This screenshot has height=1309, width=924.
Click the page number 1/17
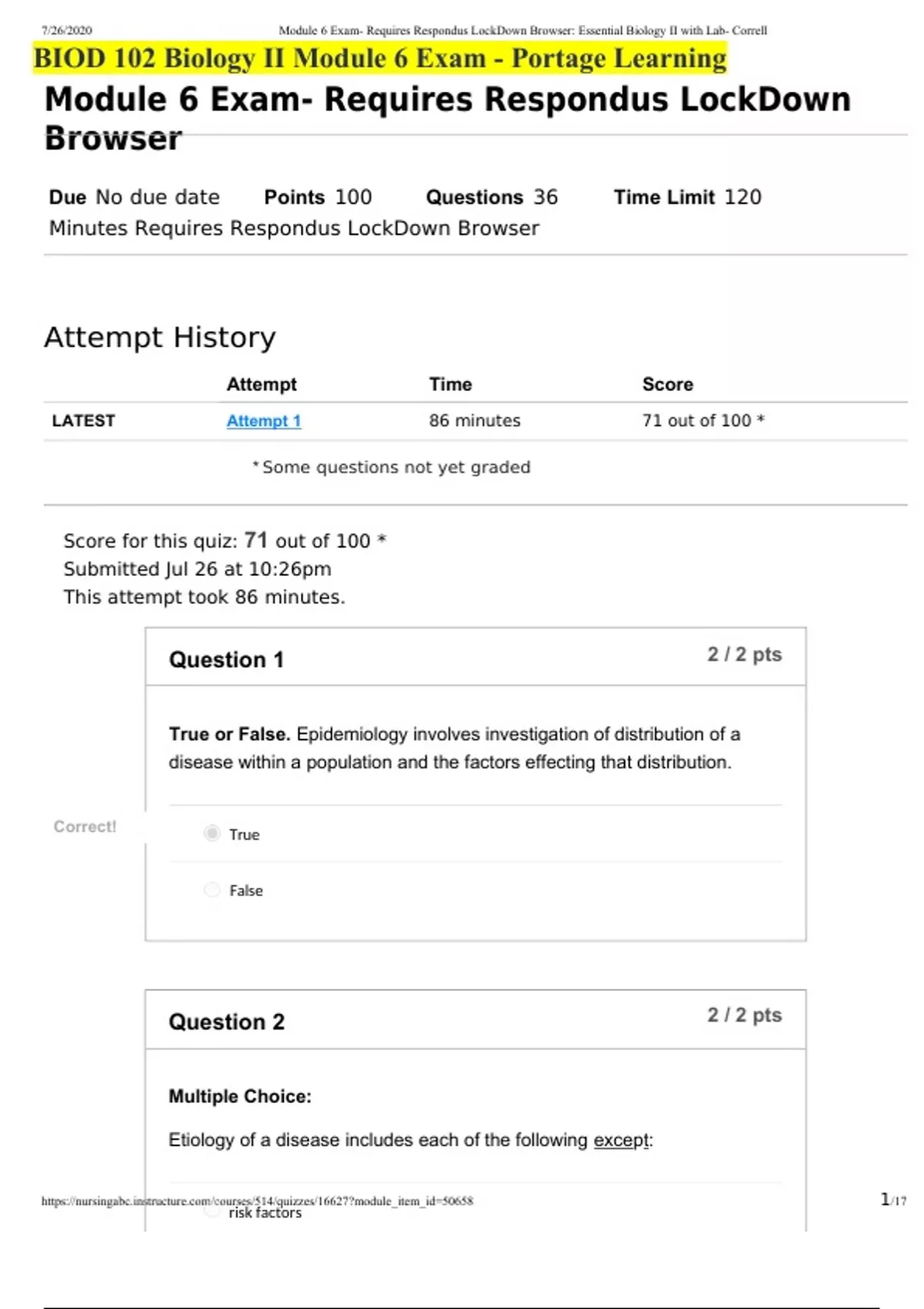892,1200
